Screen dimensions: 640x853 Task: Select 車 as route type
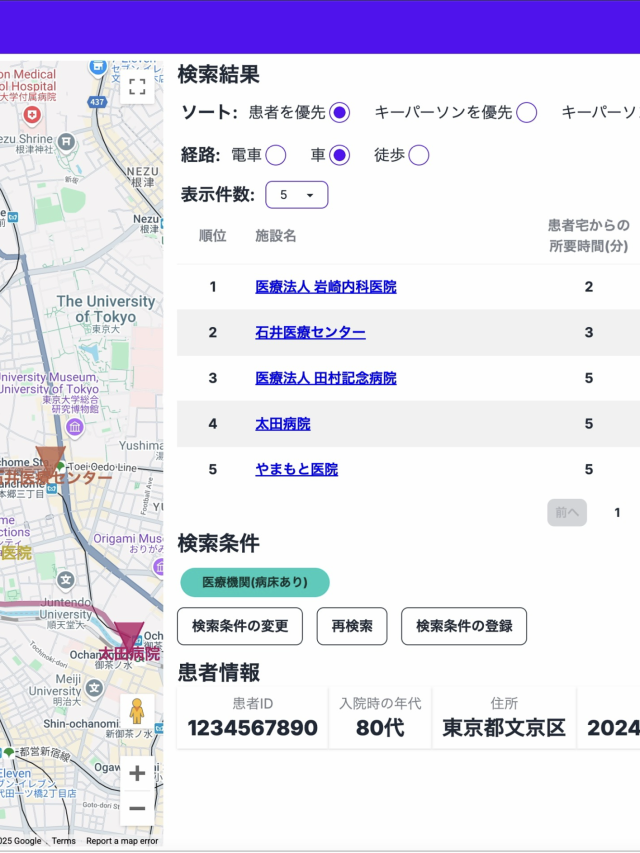339,155
